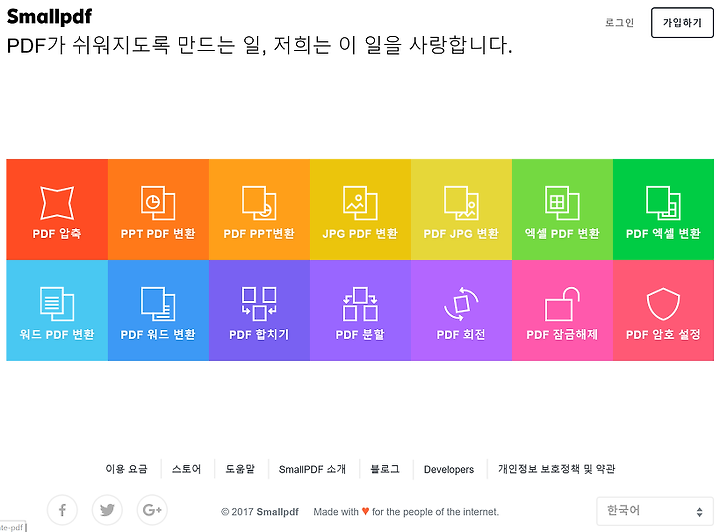Open the Developers footer link
Image resolution: width=720 pixels, height=532 pixels.
(x=449, y=470)
